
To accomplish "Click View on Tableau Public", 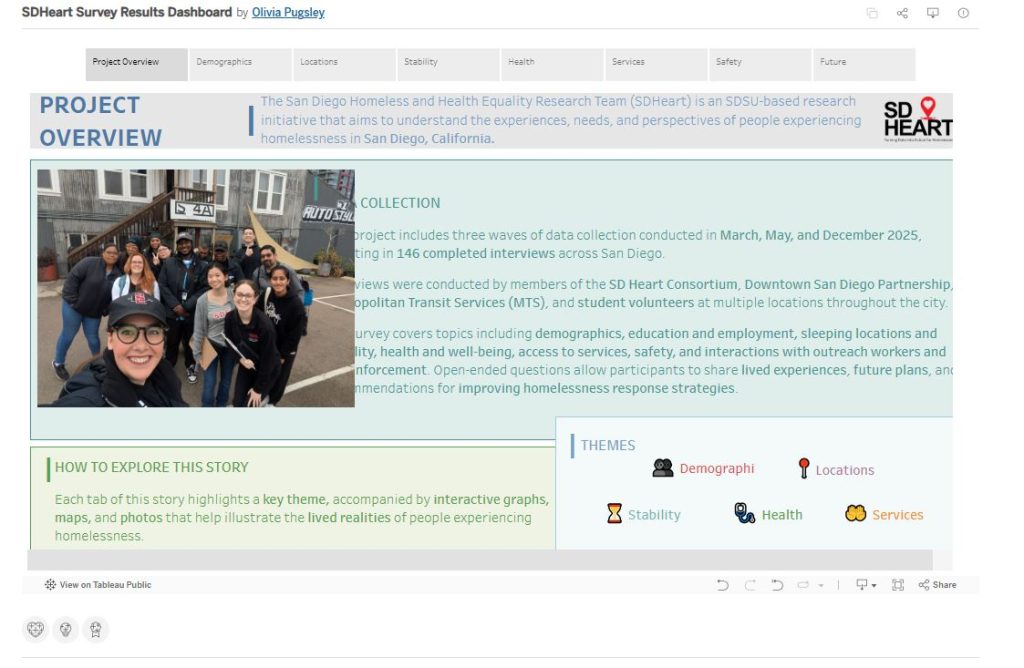I will pyautogui.click(x=98, y=585).
